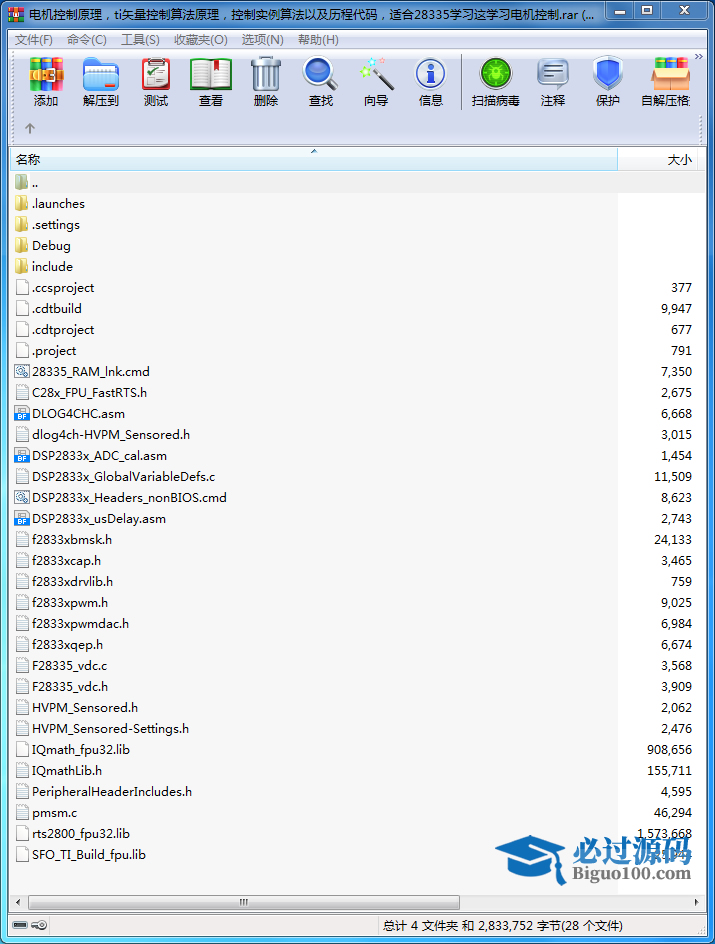The image size is (715, 944).
Task: Select the include folder
Action: [44, 267]
